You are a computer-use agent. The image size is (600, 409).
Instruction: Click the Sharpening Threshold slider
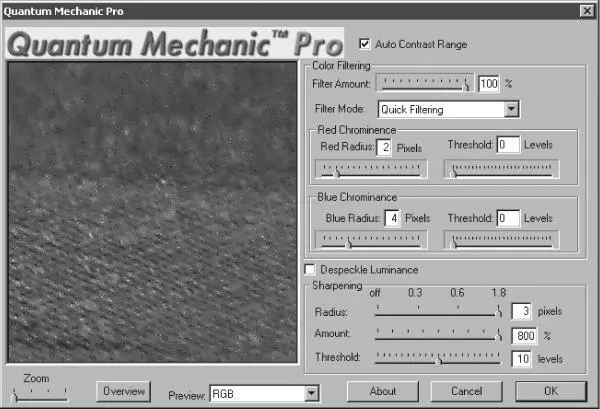(439, 358)
